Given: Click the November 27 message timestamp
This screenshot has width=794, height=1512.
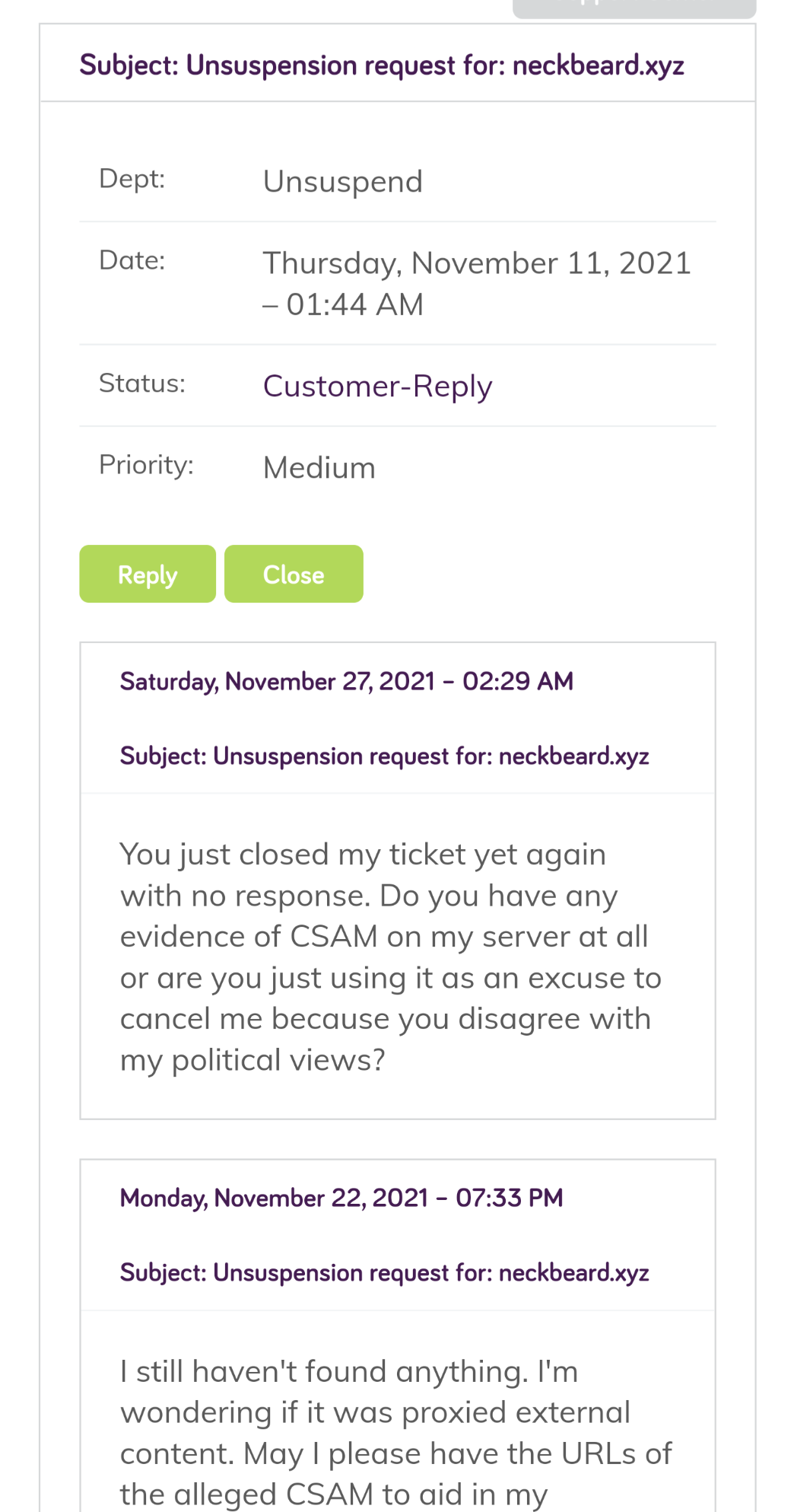Looking at the screenshot, I should click(x=346, y=681).
